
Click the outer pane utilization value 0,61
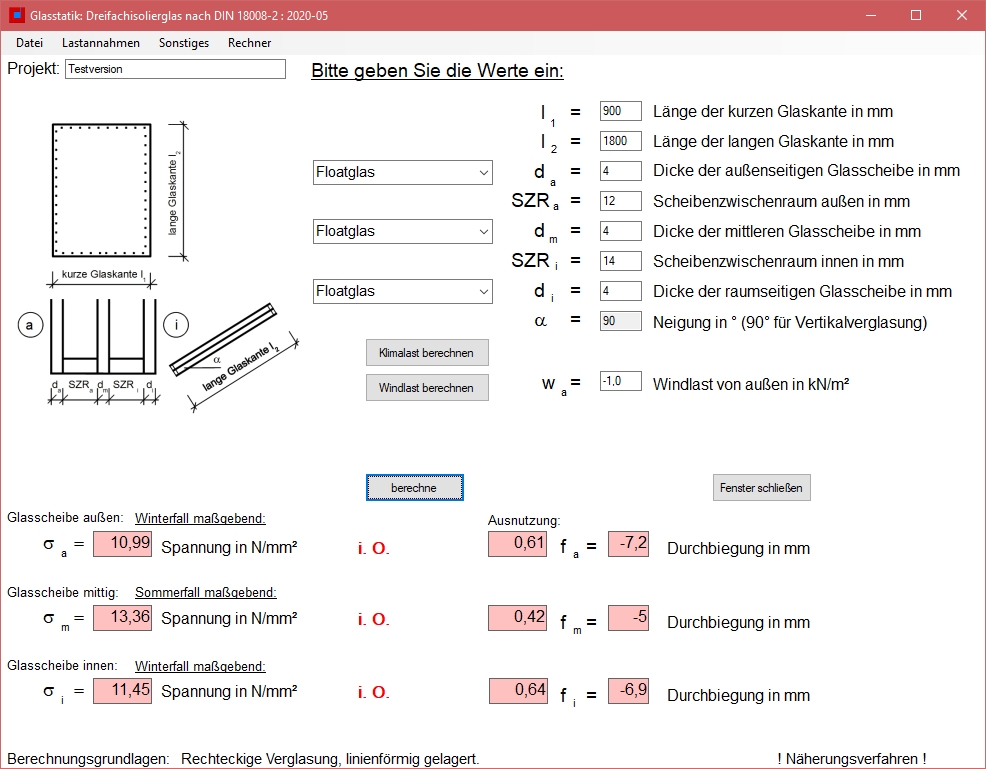pyautogui.click(x=518, y=544)
